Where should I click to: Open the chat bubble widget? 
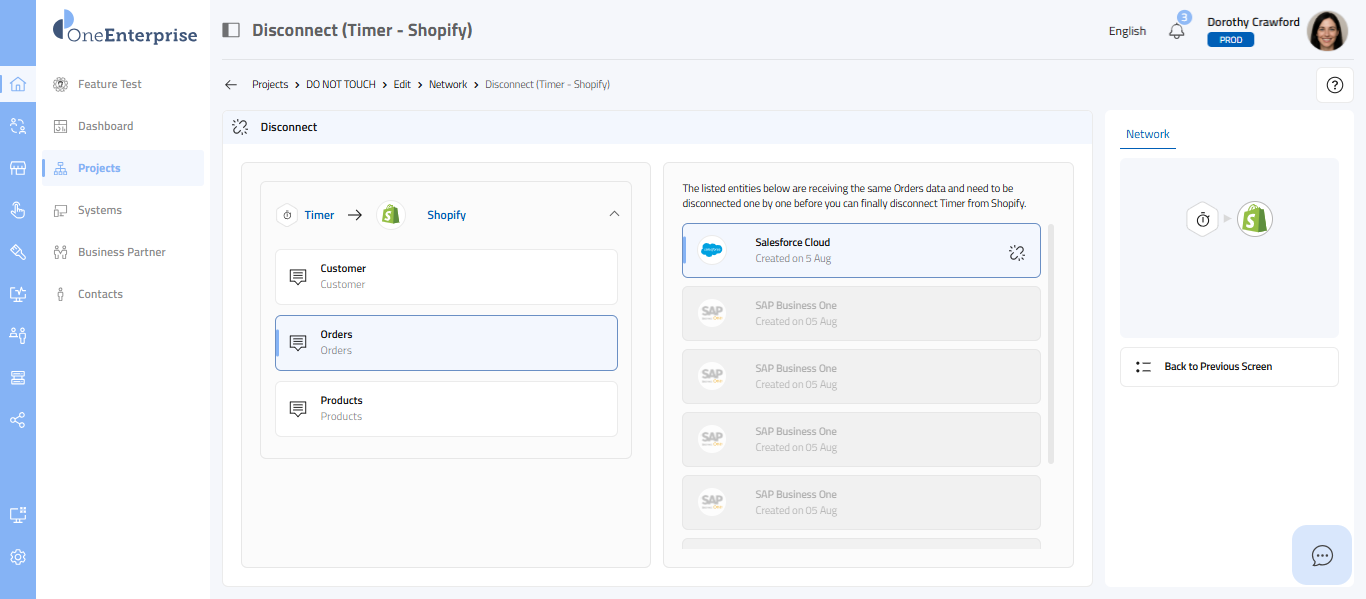(1322, 555)
